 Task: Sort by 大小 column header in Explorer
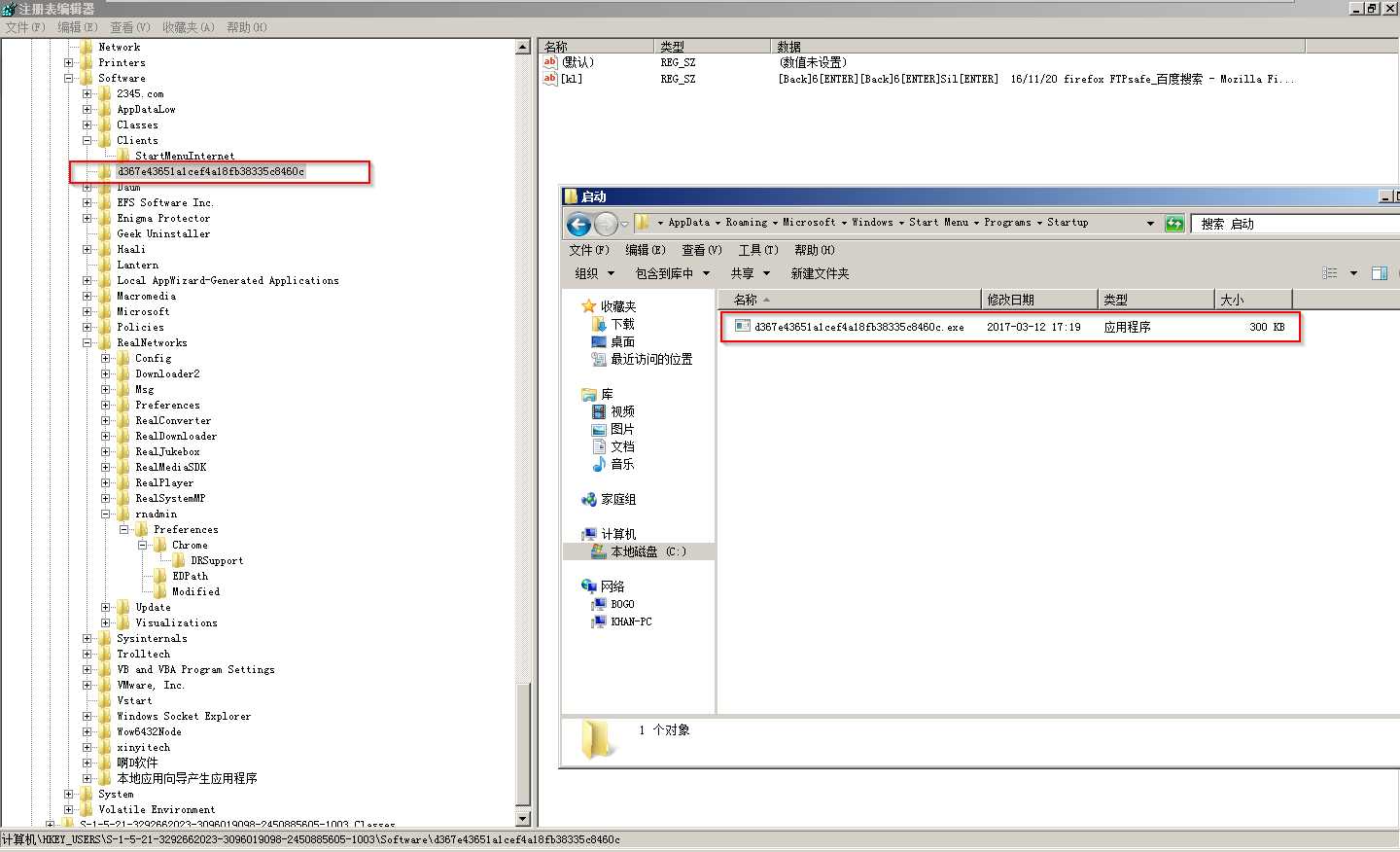point(1253,300)
